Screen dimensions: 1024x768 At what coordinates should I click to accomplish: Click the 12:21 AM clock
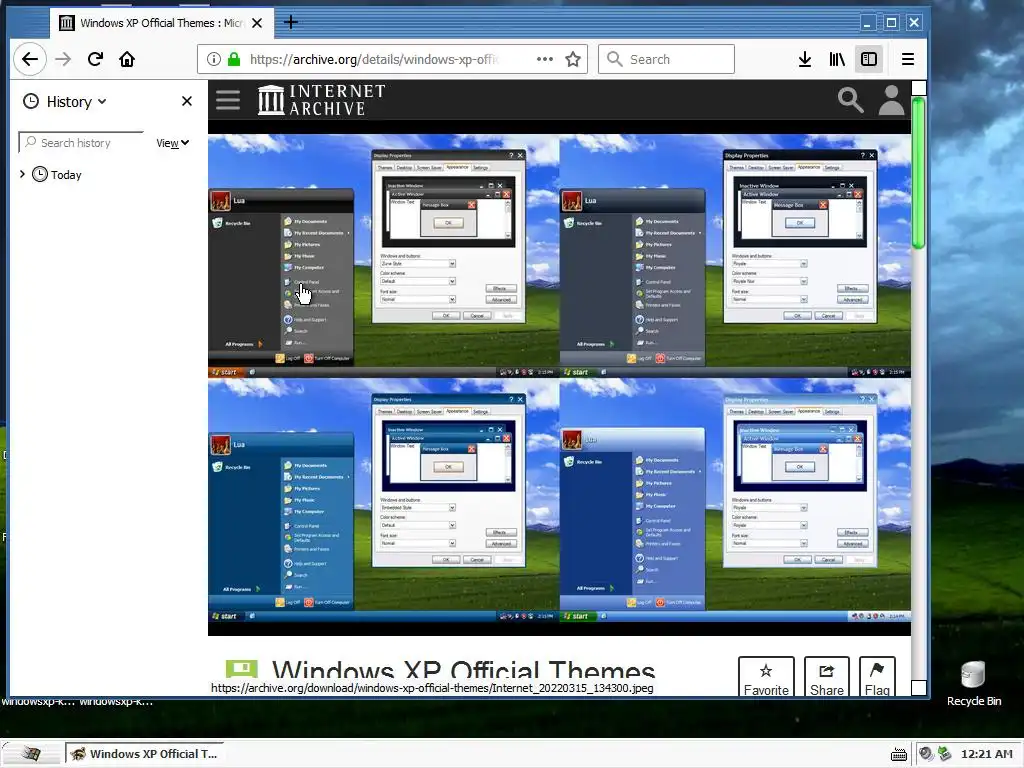(986, 754)
